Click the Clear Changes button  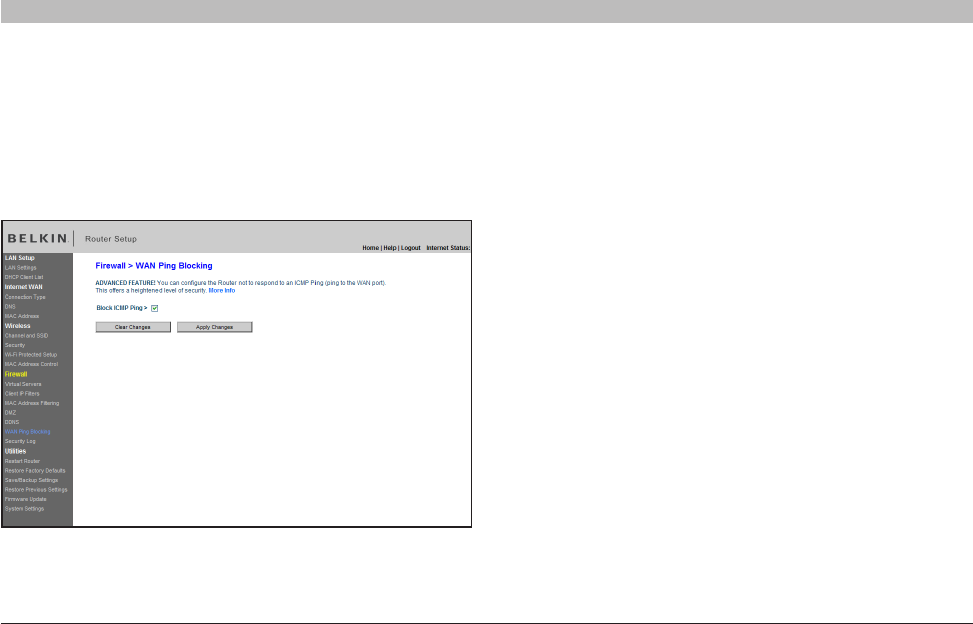(133, 327)
